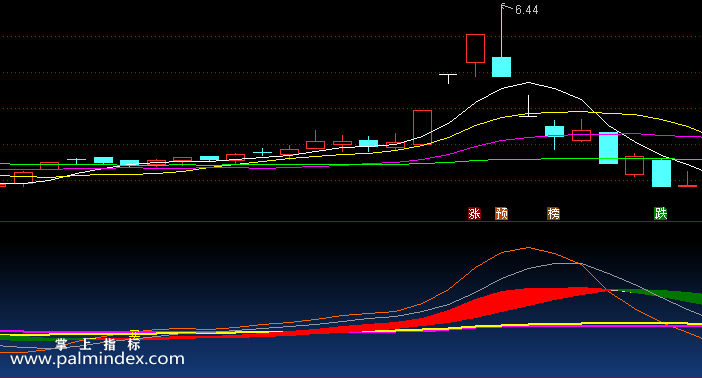The width and height of the screenshot is (702, 378).
Task: Click the small yellow marker on indicator lines
Action: click(134, 334)
